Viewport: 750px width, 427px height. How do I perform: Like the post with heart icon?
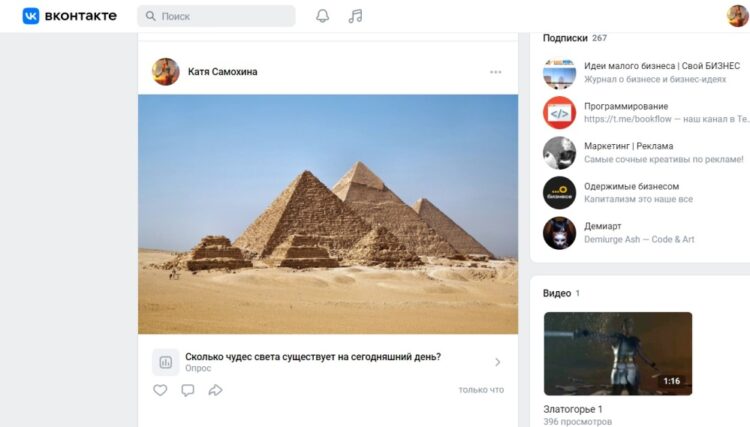click(x=160, y=390)
